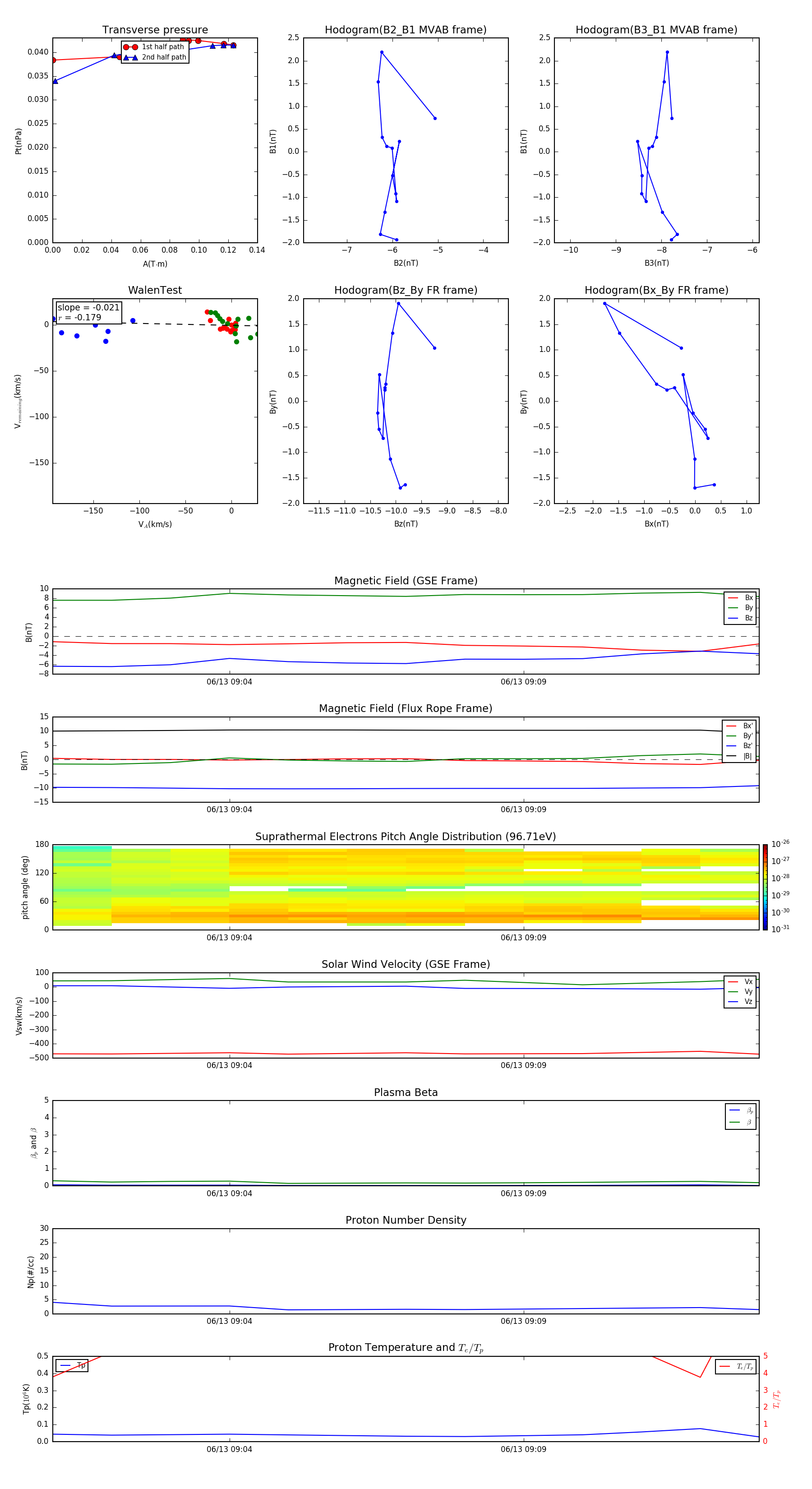
Task: Click the Vz legend entry
Action: click(740, 1002)
